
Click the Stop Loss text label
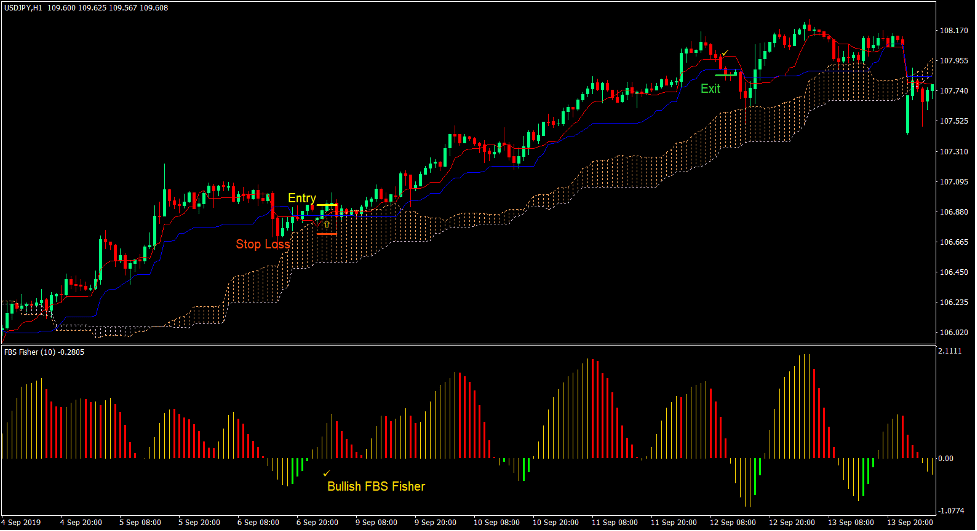coord(262,243)
